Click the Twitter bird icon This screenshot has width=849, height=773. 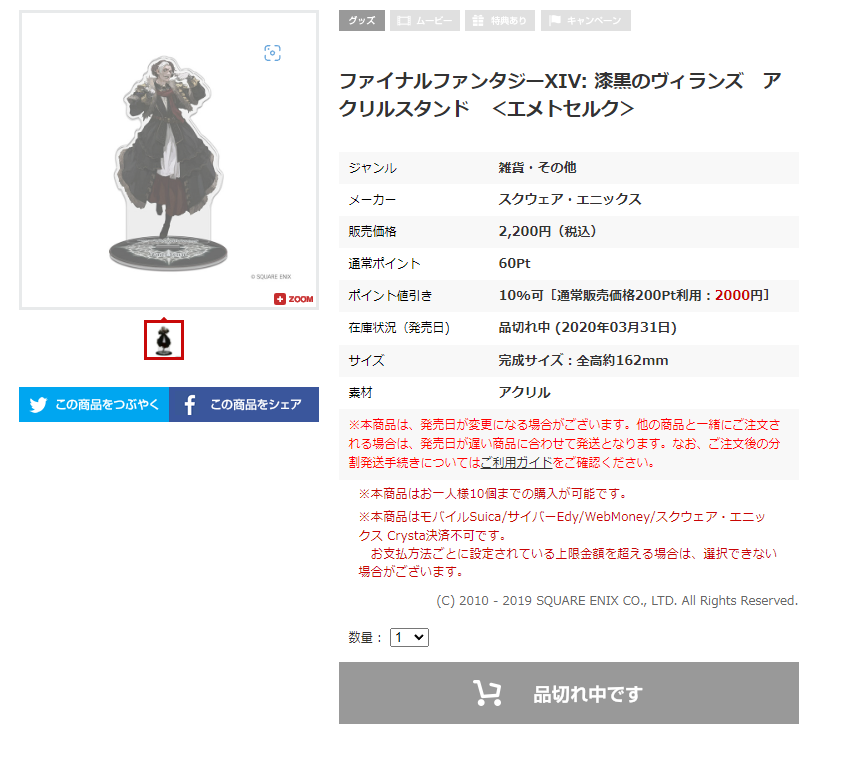click(38, 404)
